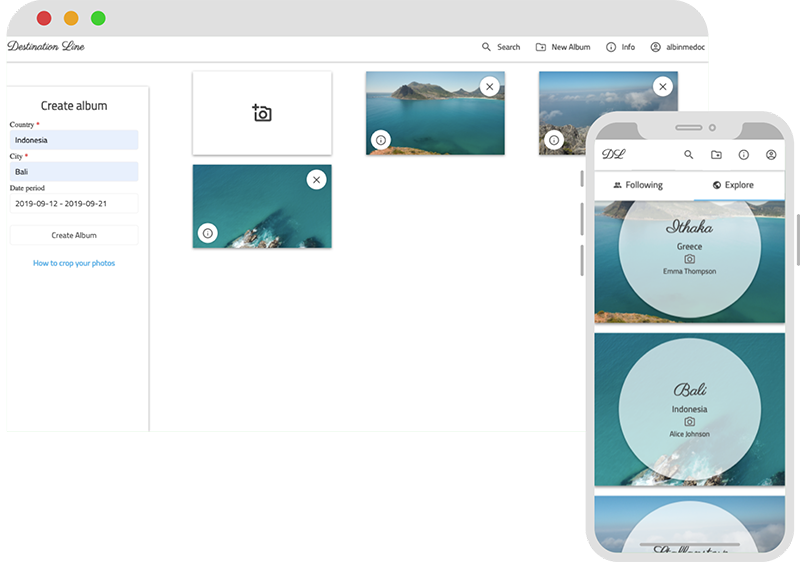Tap the profile icon in the phone header

tap(771, 155)
